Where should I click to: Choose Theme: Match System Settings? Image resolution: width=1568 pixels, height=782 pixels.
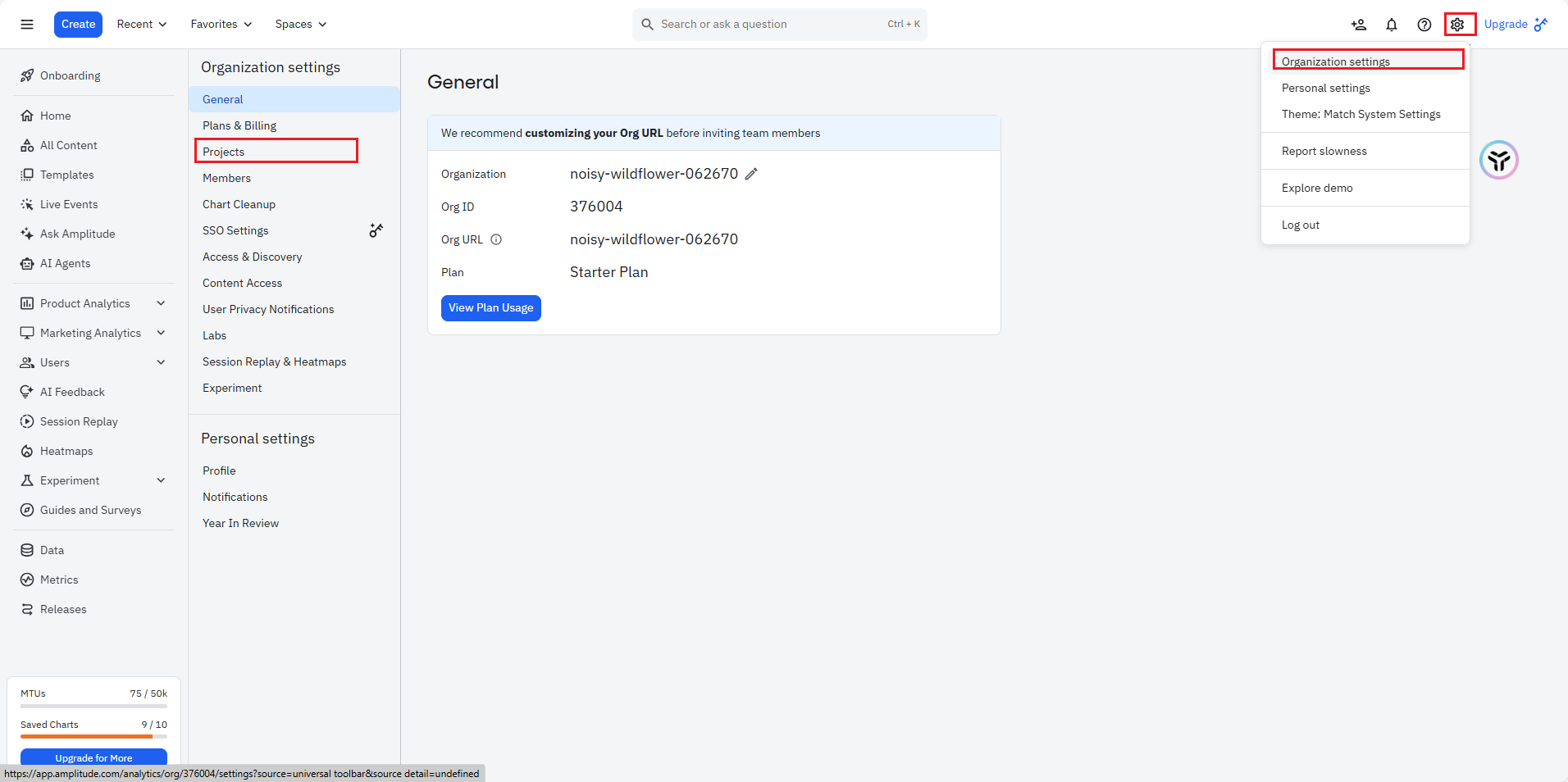click(x=1365, y=114)
